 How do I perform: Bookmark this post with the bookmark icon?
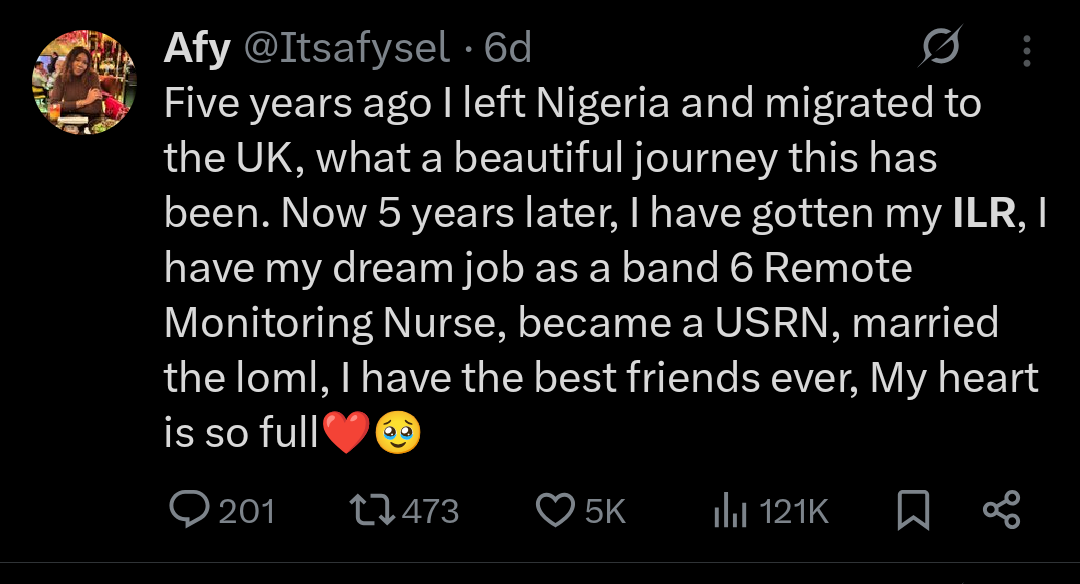point(913,512)
